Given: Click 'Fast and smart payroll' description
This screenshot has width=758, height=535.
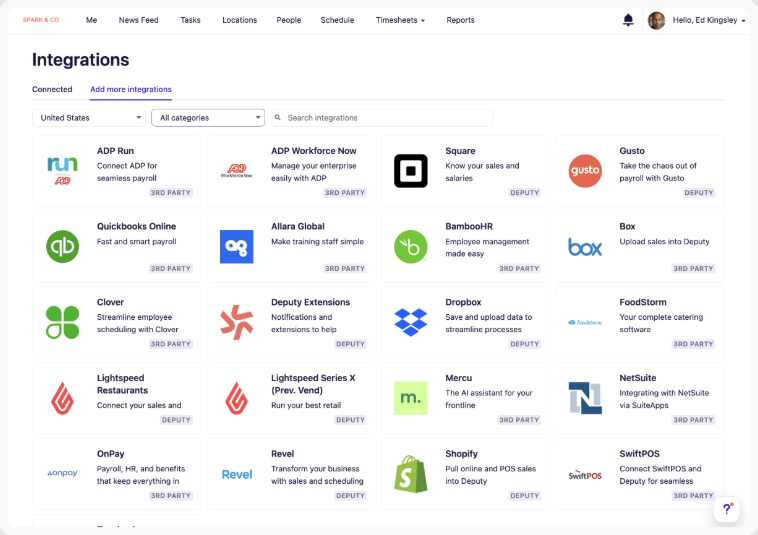Looking at the screenshot, I should click(x=136, y=242).
